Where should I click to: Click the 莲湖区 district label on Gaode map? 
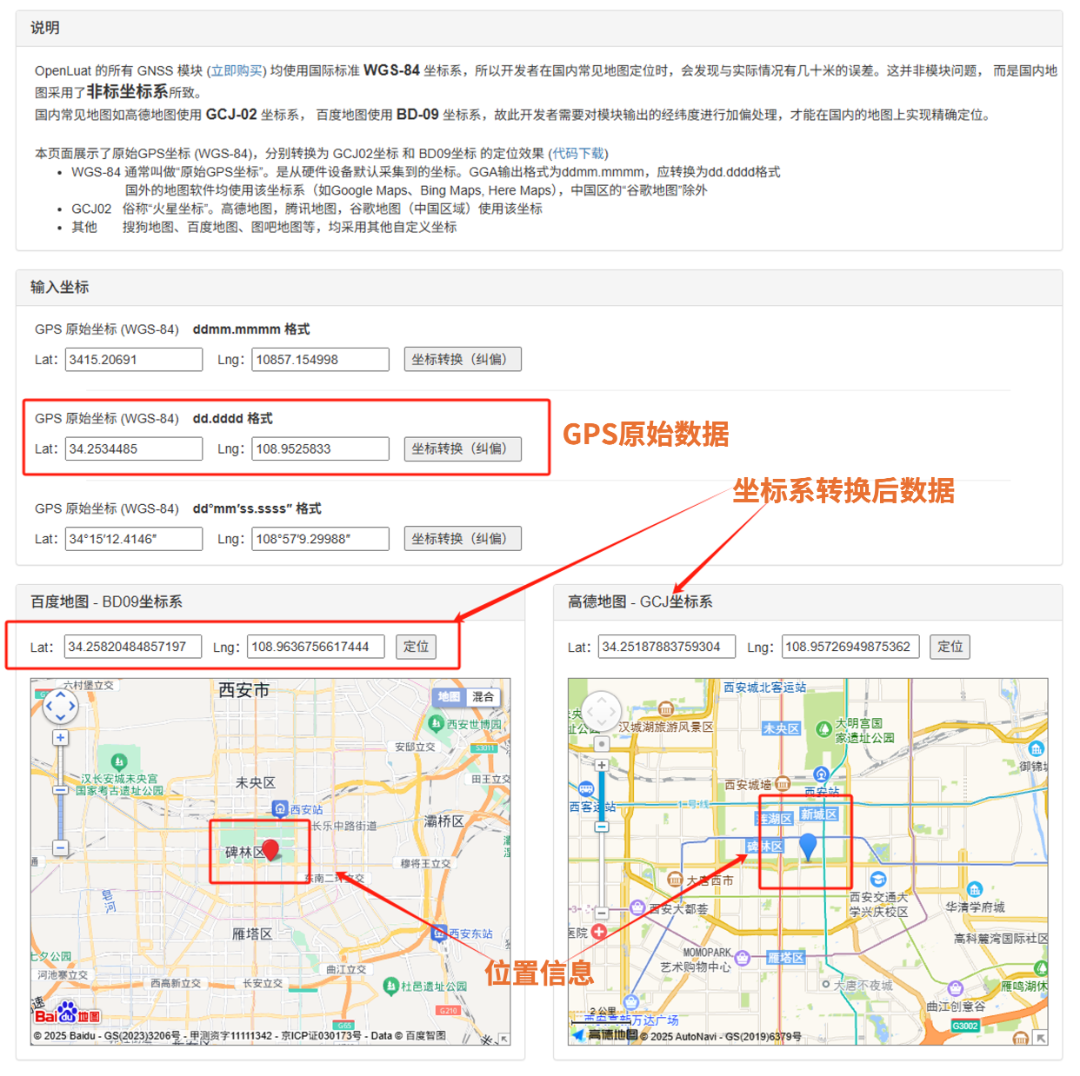click(775, 818)
